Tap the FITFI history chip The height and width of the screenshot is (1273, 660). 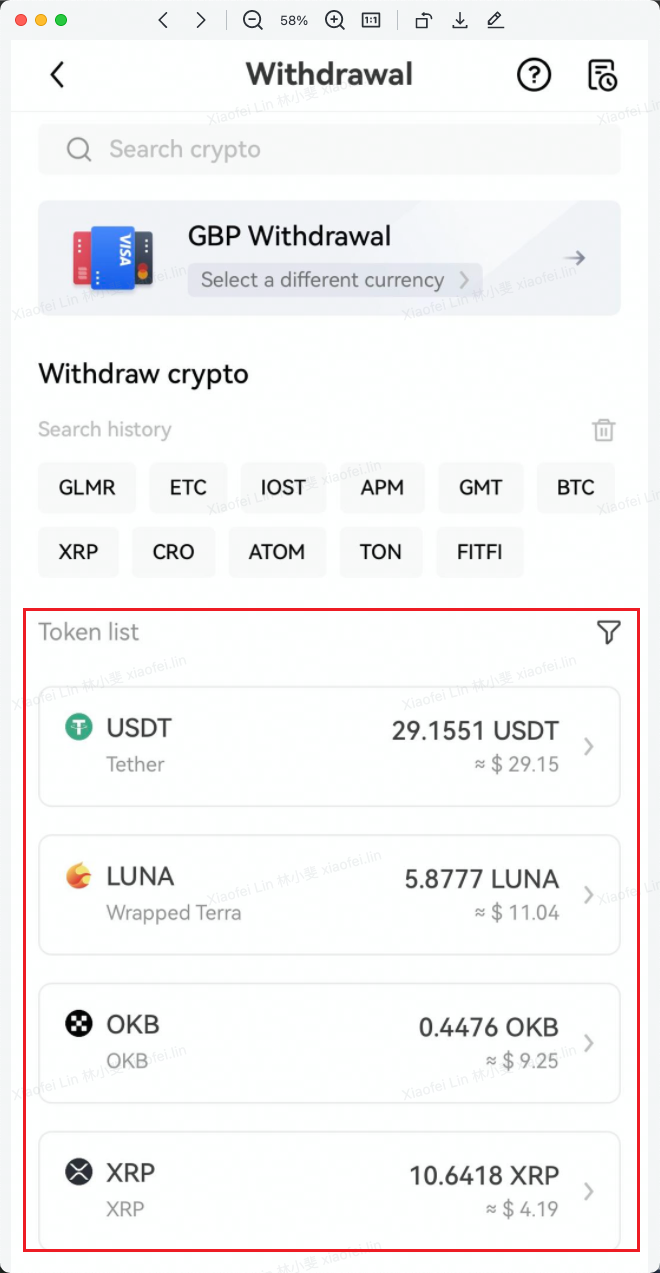(x=480, y=552)
